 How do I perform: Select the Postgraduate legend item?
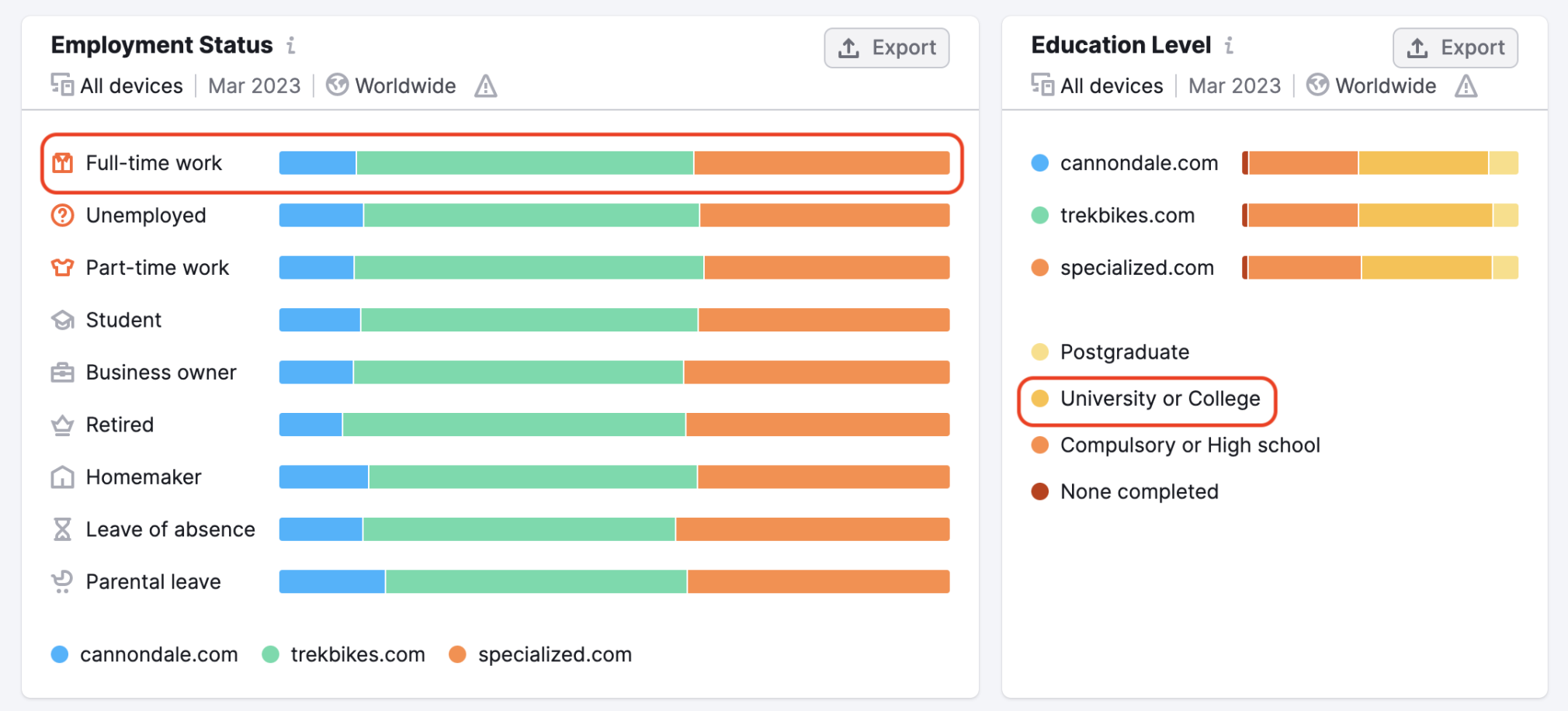1112,352
